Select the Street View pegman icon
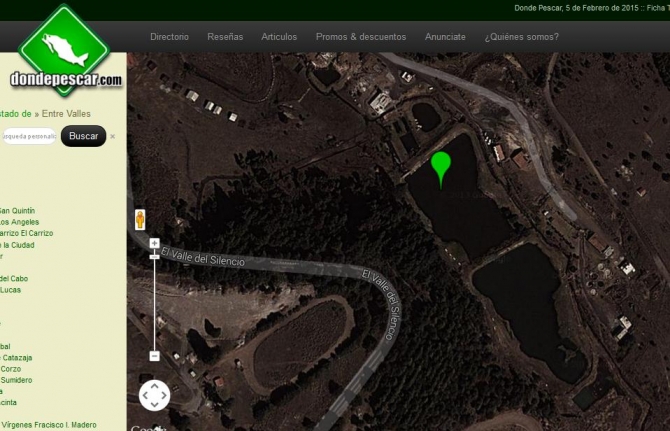 tap(140, 219)
